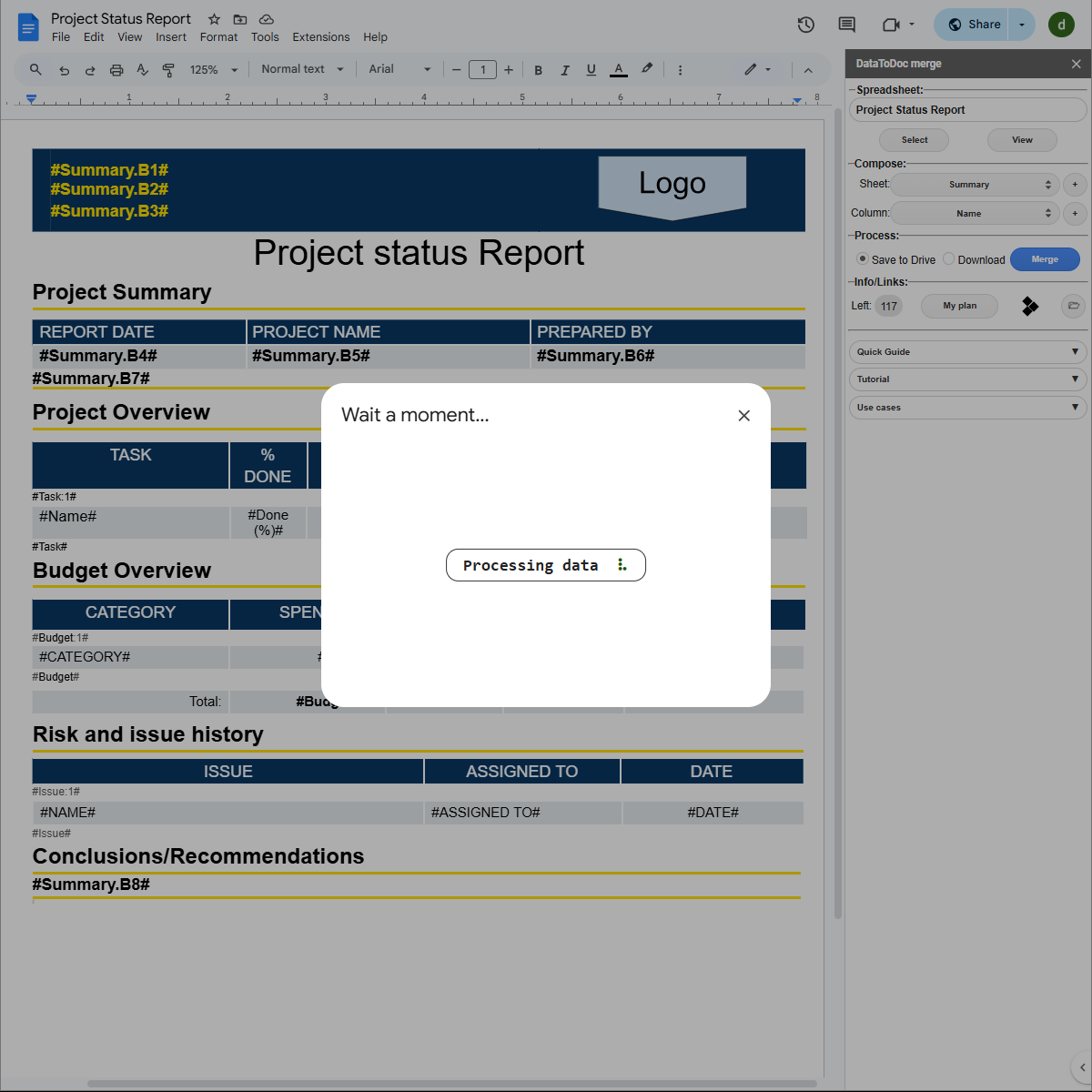The image size is (1092, 1092).
Task: Open the Extensions menu
Action: click(x=320, y=37)
